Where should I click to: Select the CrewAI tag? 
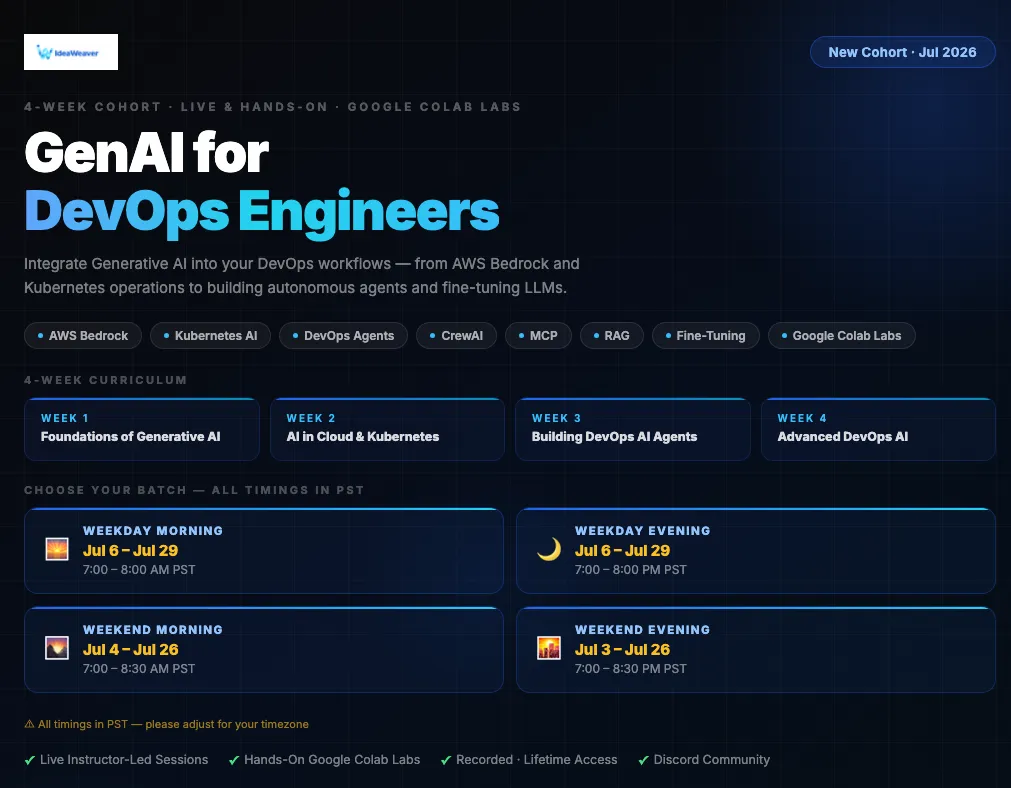coord(456,335)
